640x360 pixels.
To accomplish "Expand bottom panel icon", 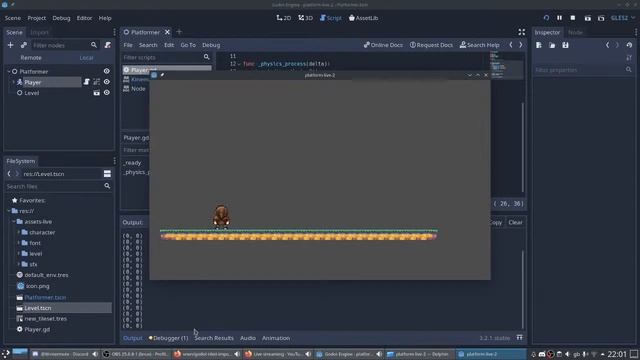I will [520, 338].
